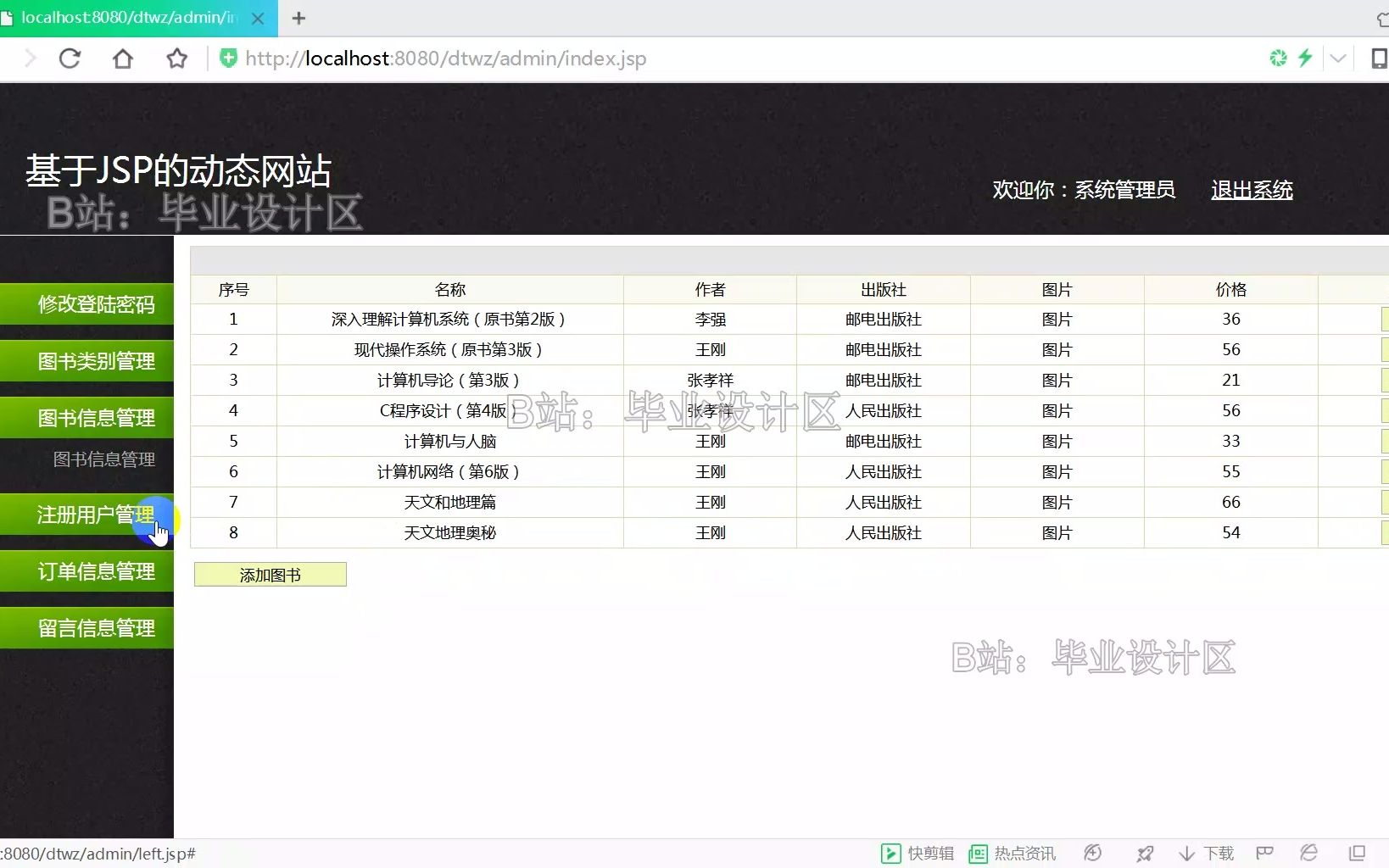This screenshot has width=1389, height=868.
Task: Select book title 天文地理奥秘
Action: coord(449,533)
